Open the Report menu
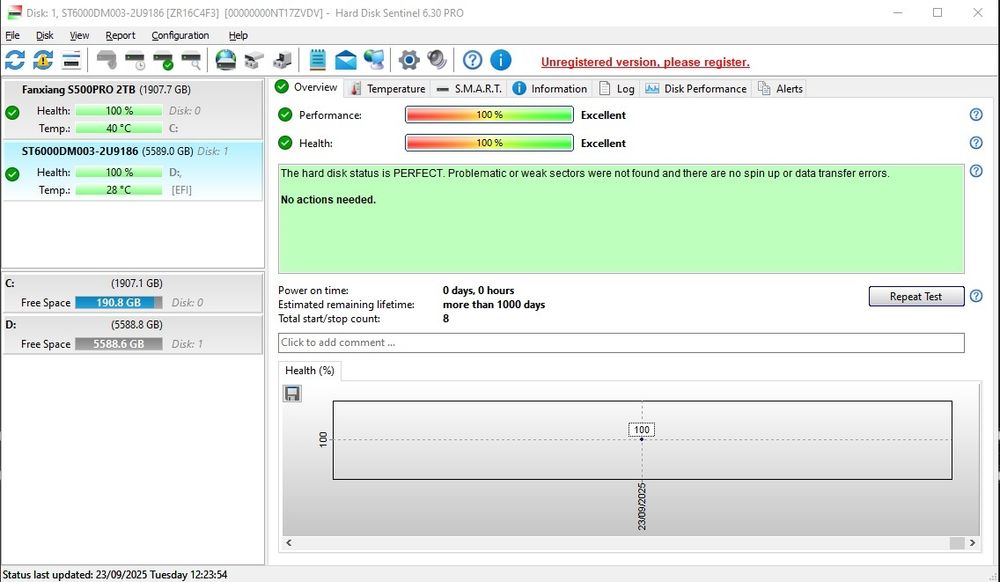This screenshot has height=582, width=1000. tap(121, 36)
